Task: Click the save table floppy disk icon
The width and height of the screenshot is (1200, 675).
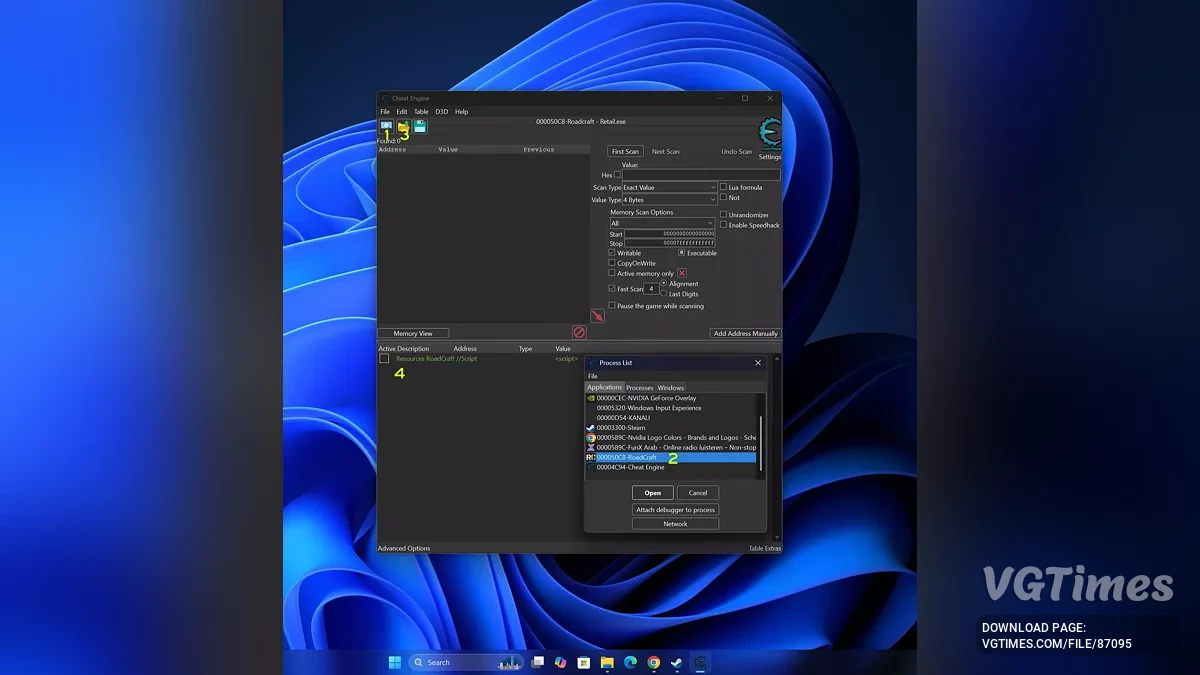Action: (420, 127)
